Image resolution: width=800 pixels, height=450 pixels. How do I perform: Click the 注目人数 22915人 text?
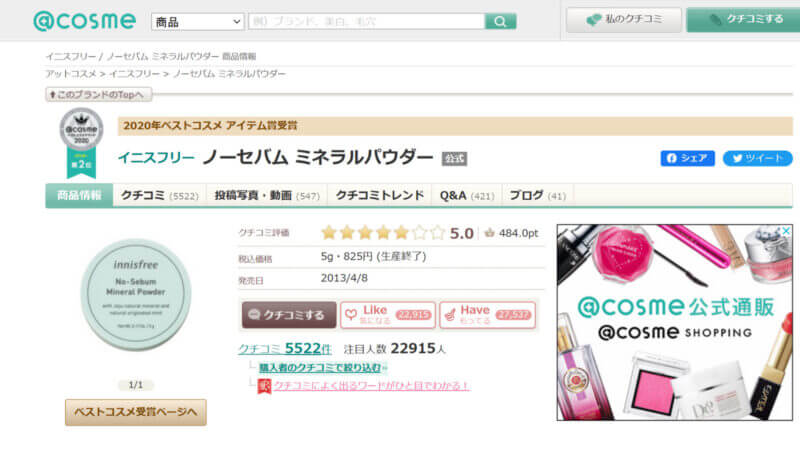(x=394, y=348)
